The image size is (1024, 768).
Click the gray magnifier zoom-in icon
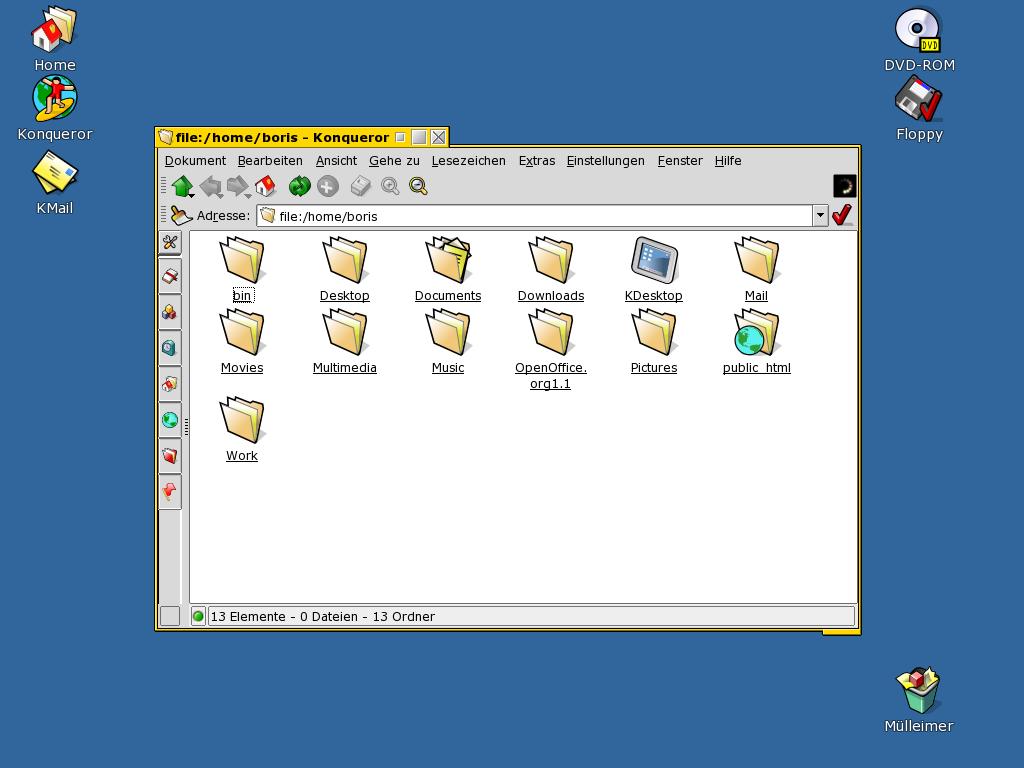coord(390,187)
